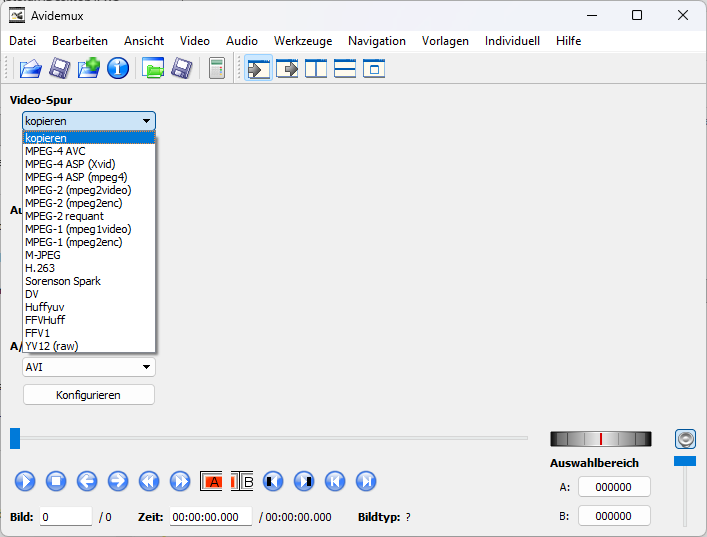Image resolution: width=707 pixels, height=537 pixels.
Task: Select MPEG-2 (mpeg2video) option
Action: pyautogui.click(x=89, y=190)
